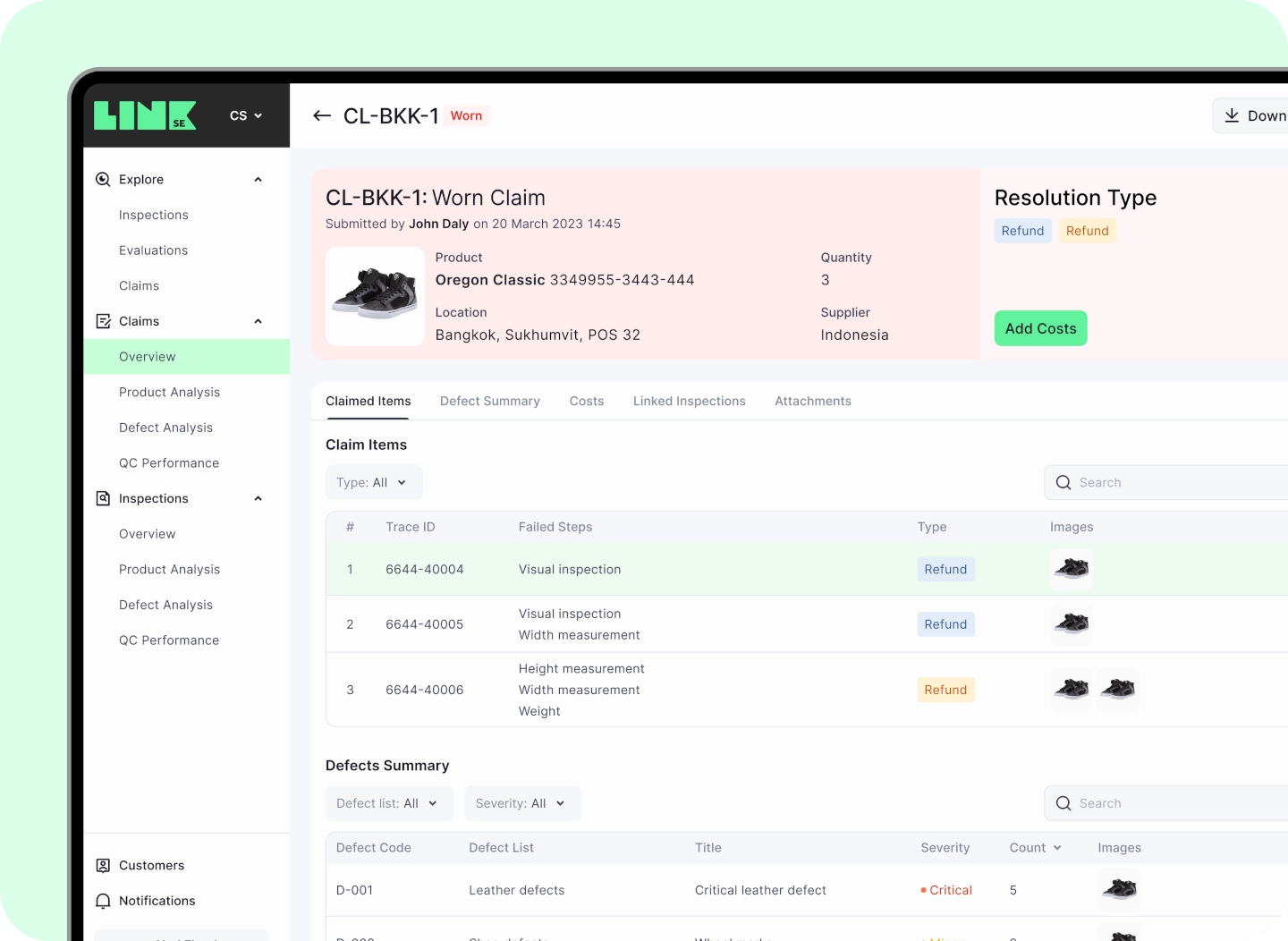Viewport: 1288px width, 941px height.
Task: Click the shoe image on trace 6644-40005
Action: (x=1071, y=623)
